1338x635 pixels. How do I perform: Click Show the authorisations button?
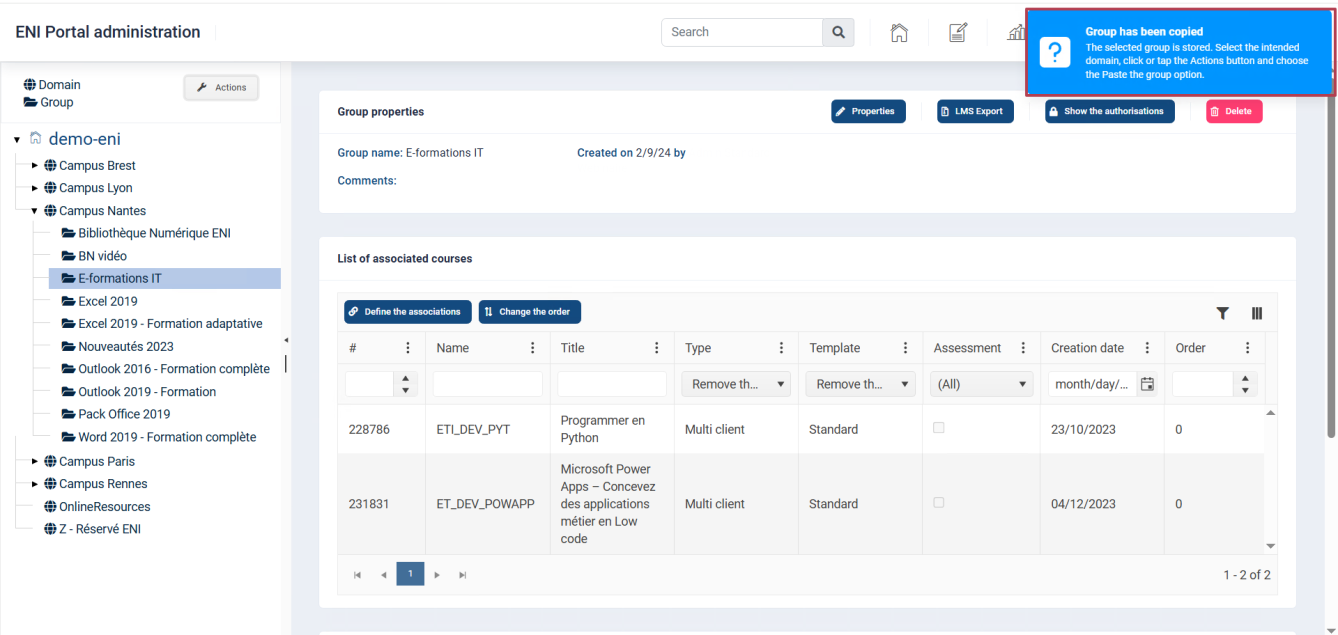1110,111
